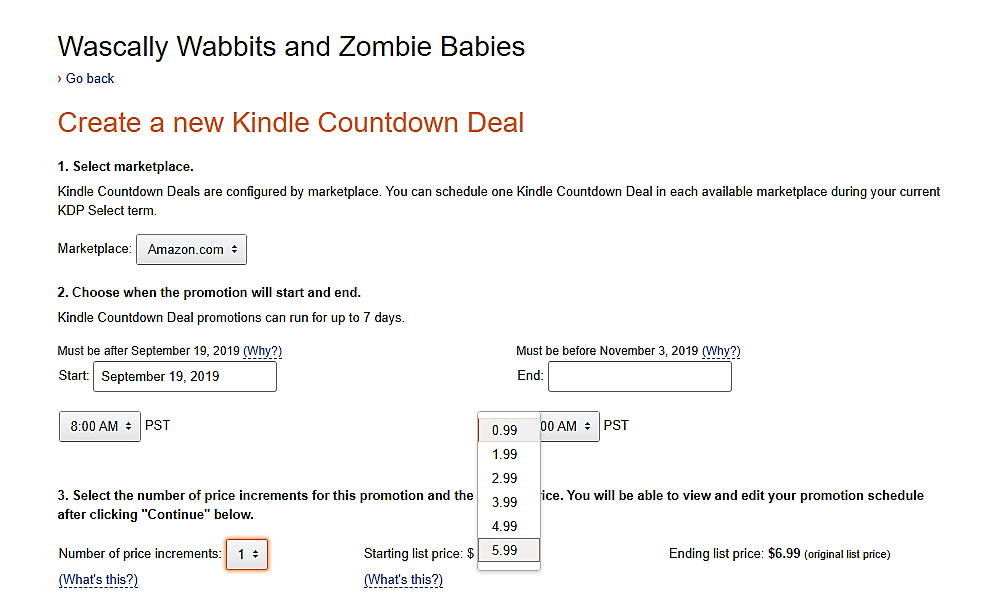Open the Marketplace Amazon.com dropdown
Screen dimensions: 997x605
pos(191,249)
